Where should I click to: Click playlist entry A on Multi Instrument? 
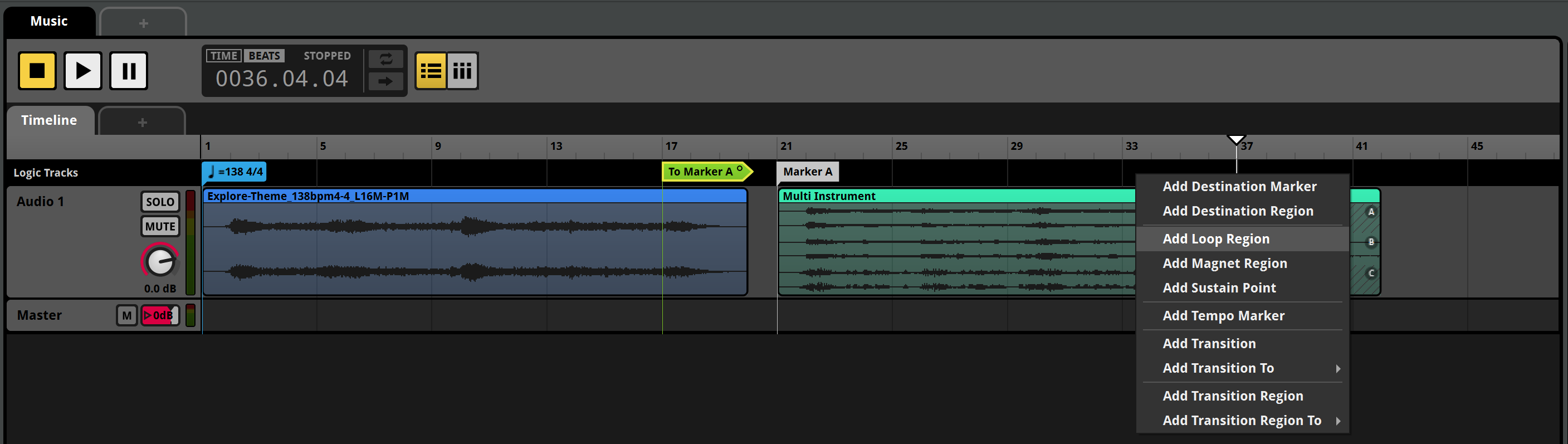(1371, 212)
